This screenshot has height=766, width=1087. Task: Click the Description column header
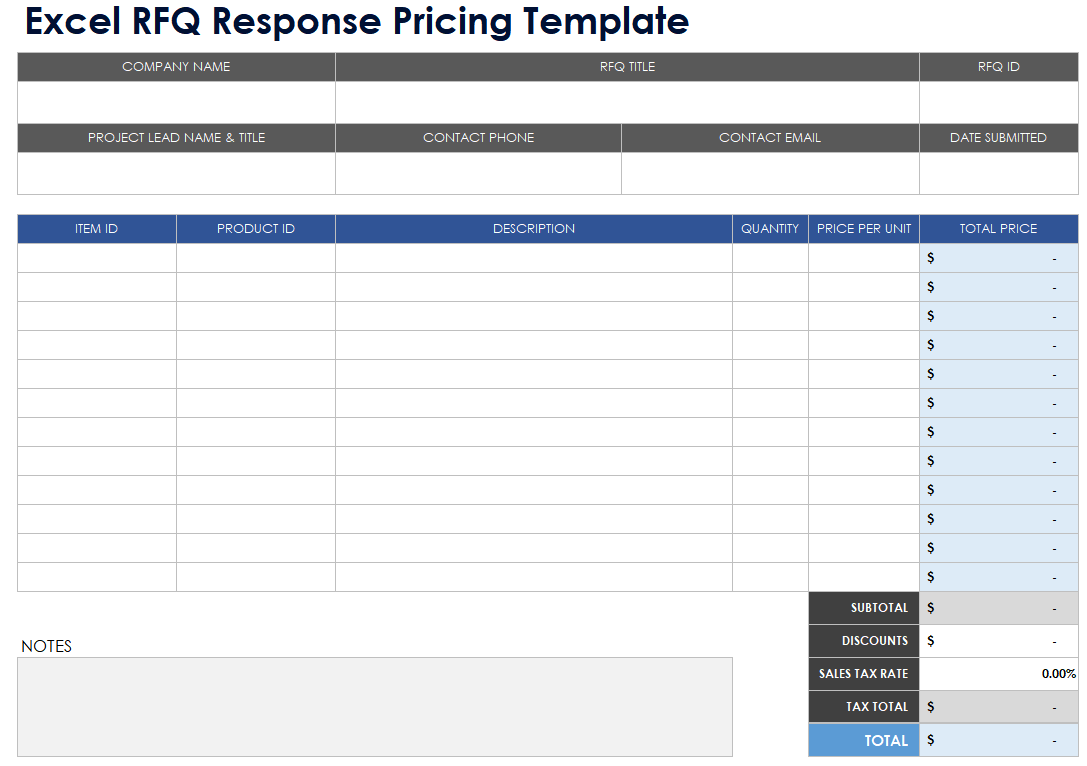533,229
